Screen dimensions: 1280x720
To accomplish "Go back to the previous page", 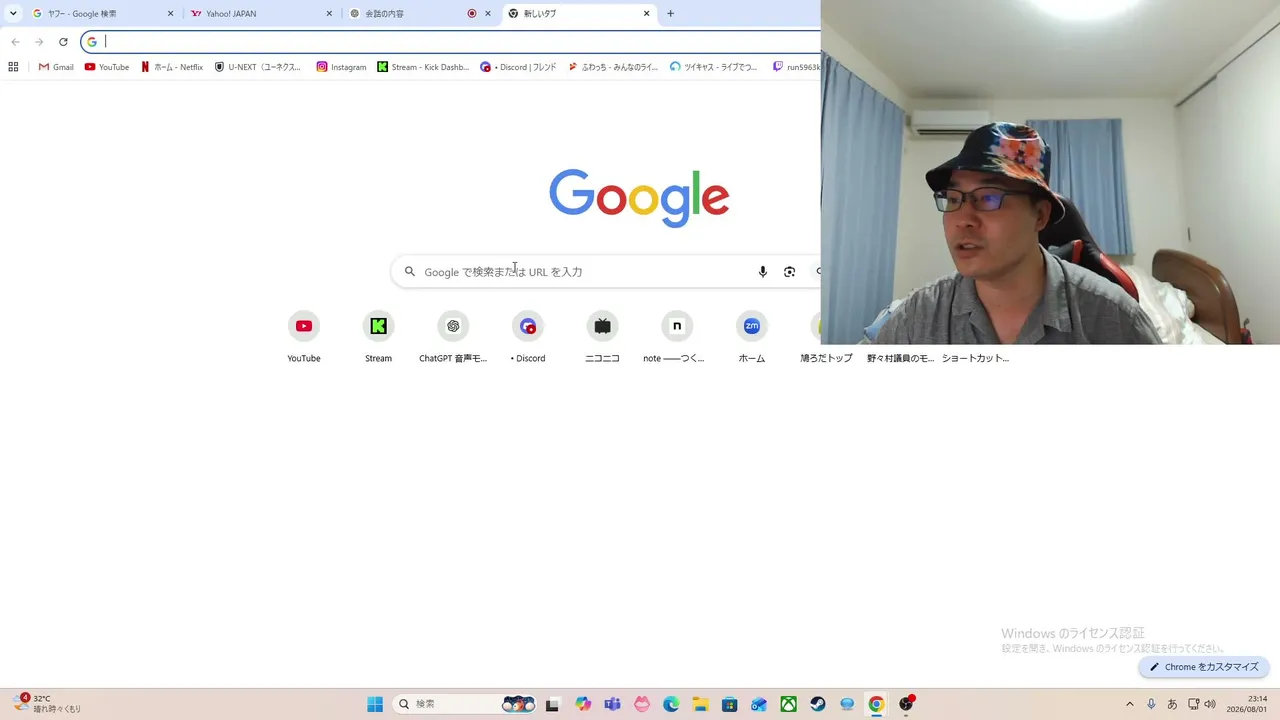I will [x=15, y=42].
